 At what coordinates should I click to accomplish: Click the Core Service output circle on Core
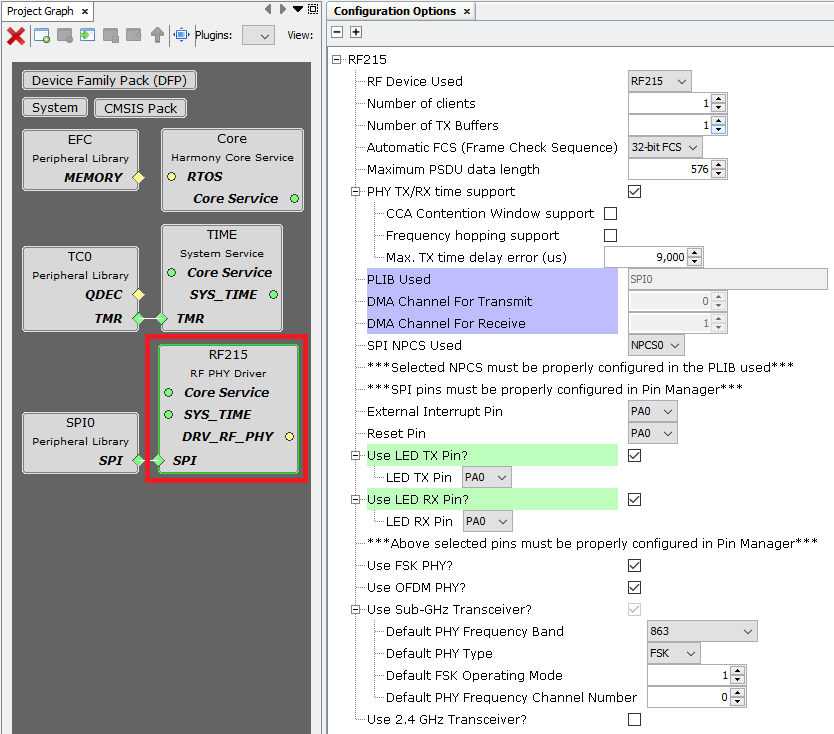pyautogui.click(x=294, y=198)
